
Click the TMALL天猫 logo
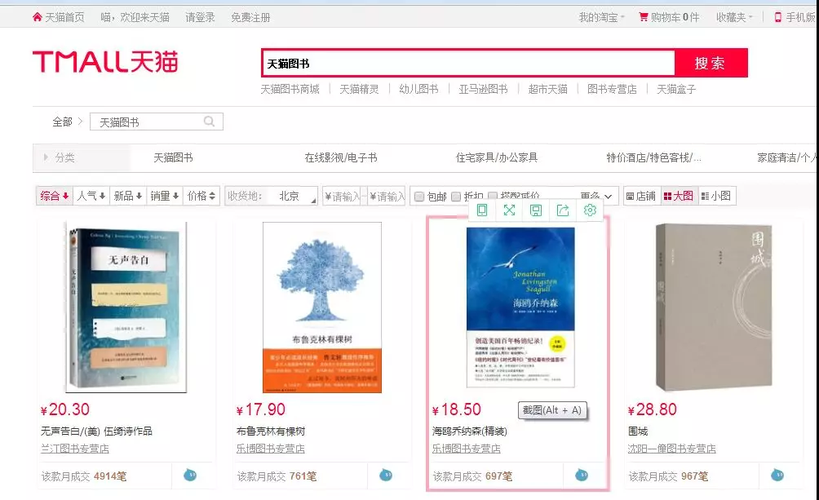point(105,61)
